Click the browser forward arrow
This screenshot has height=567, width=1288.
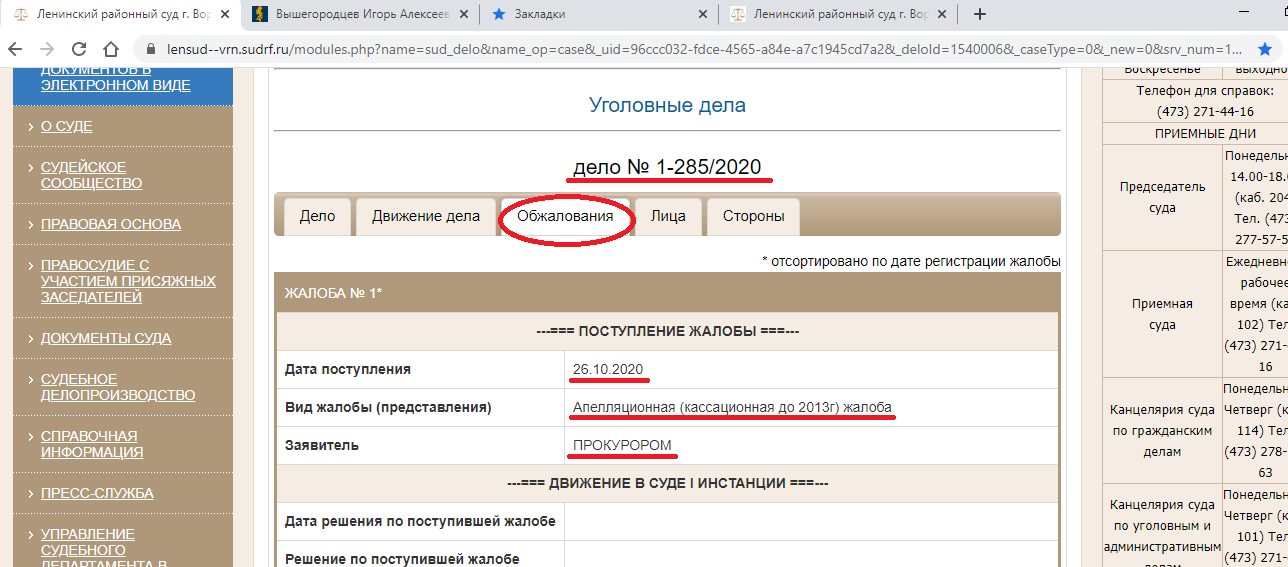(46, 48)
